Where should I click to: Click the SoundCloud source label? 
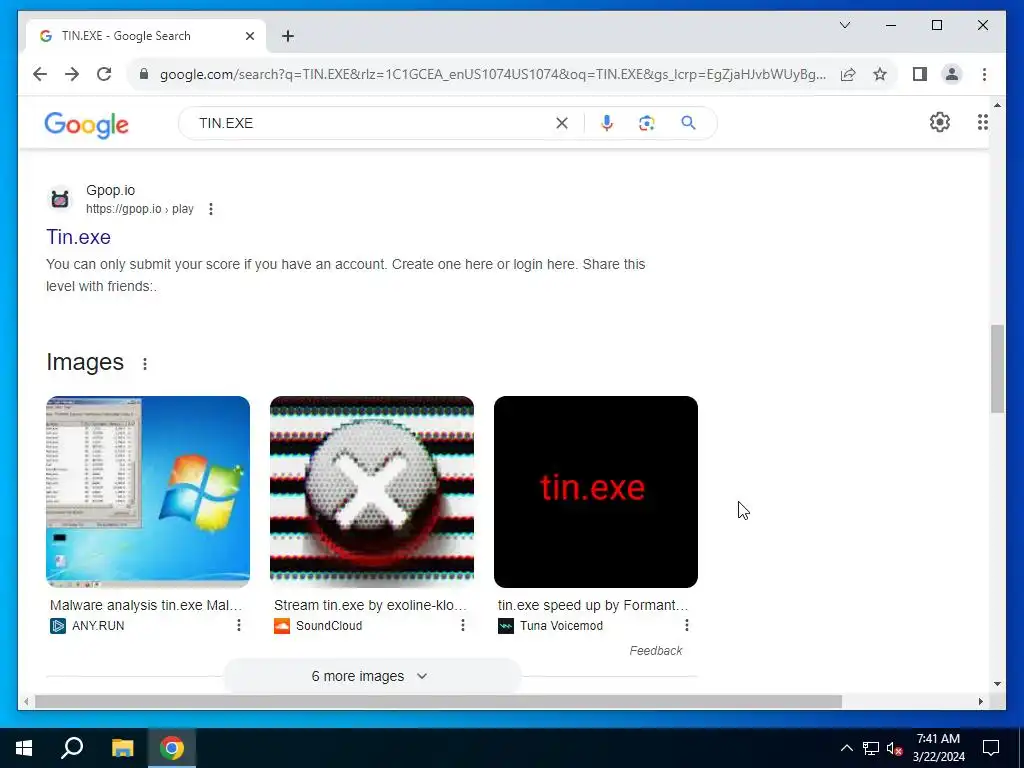[328, 626]
